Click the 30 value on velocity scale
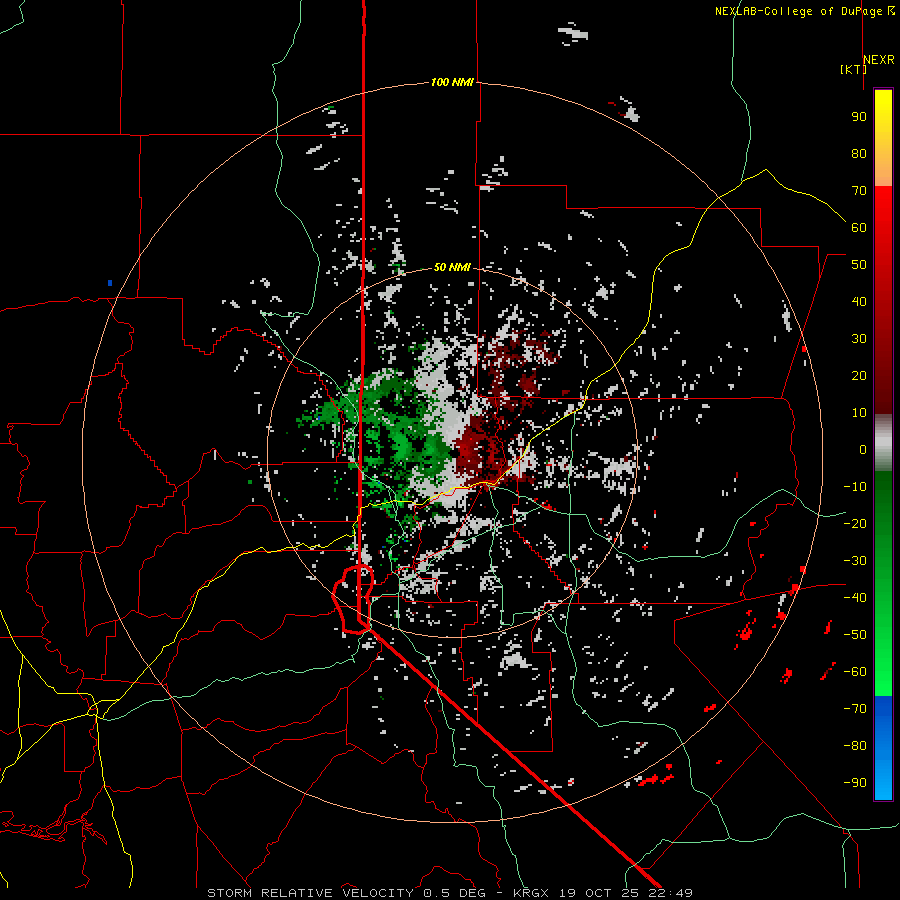Viewport: 900px width, 900px height. (859, 339)
